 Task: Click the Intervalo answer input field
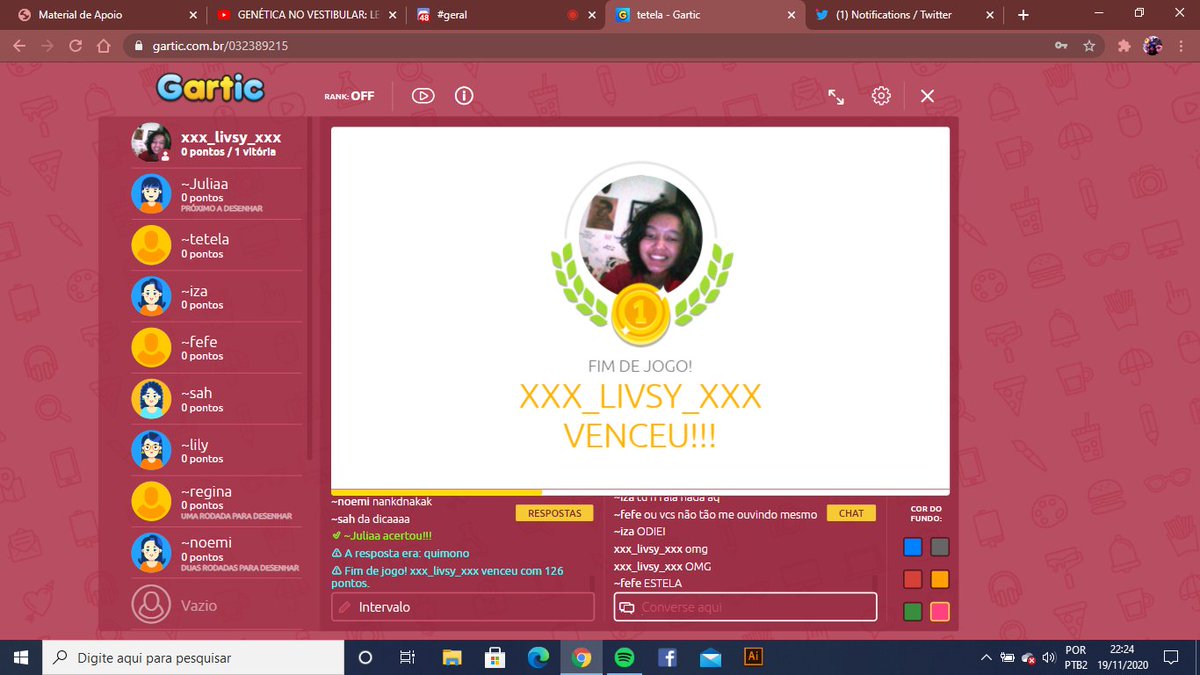pos(463,607)
